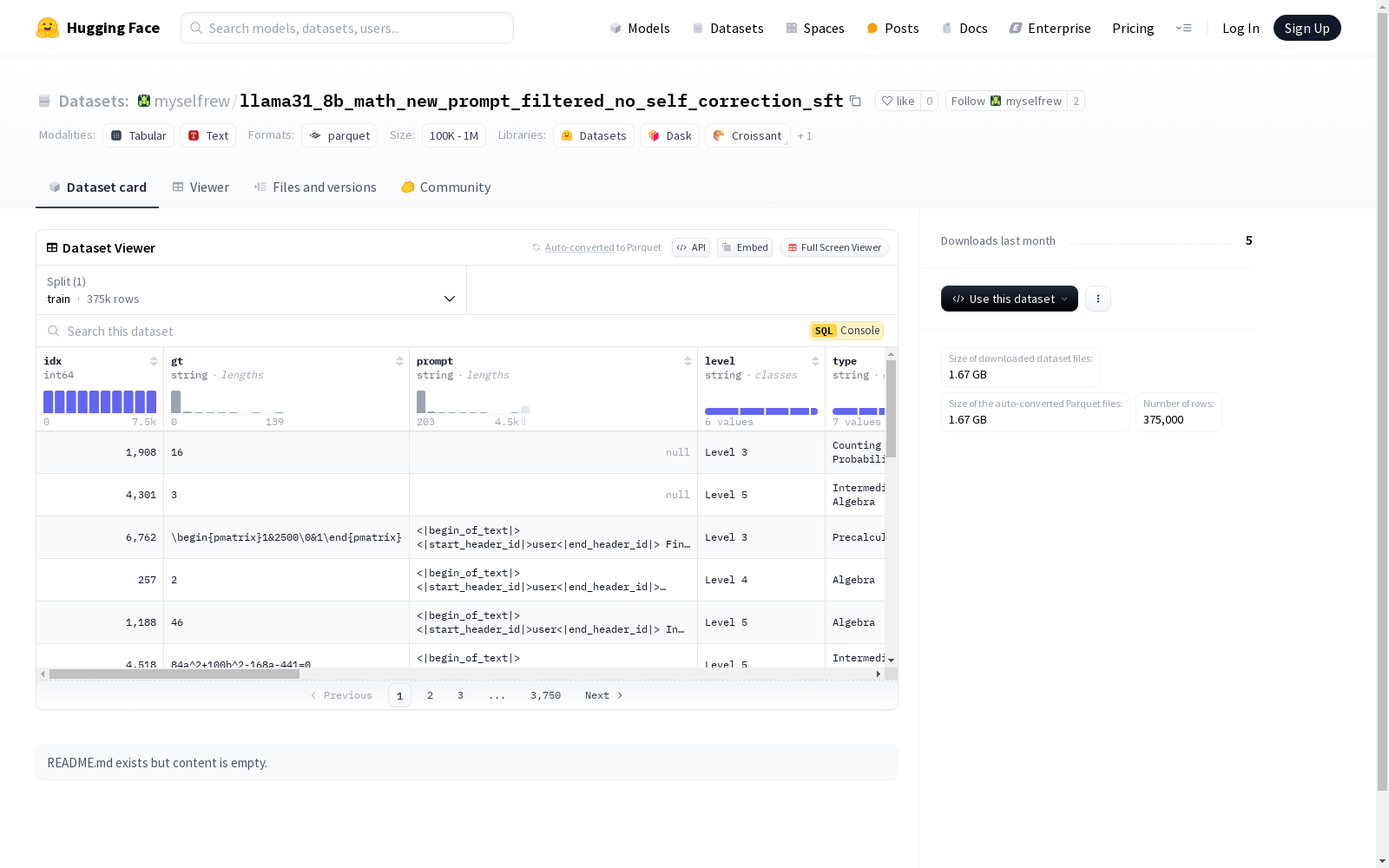Click the Croissant library tag

[x=747, y=135]
